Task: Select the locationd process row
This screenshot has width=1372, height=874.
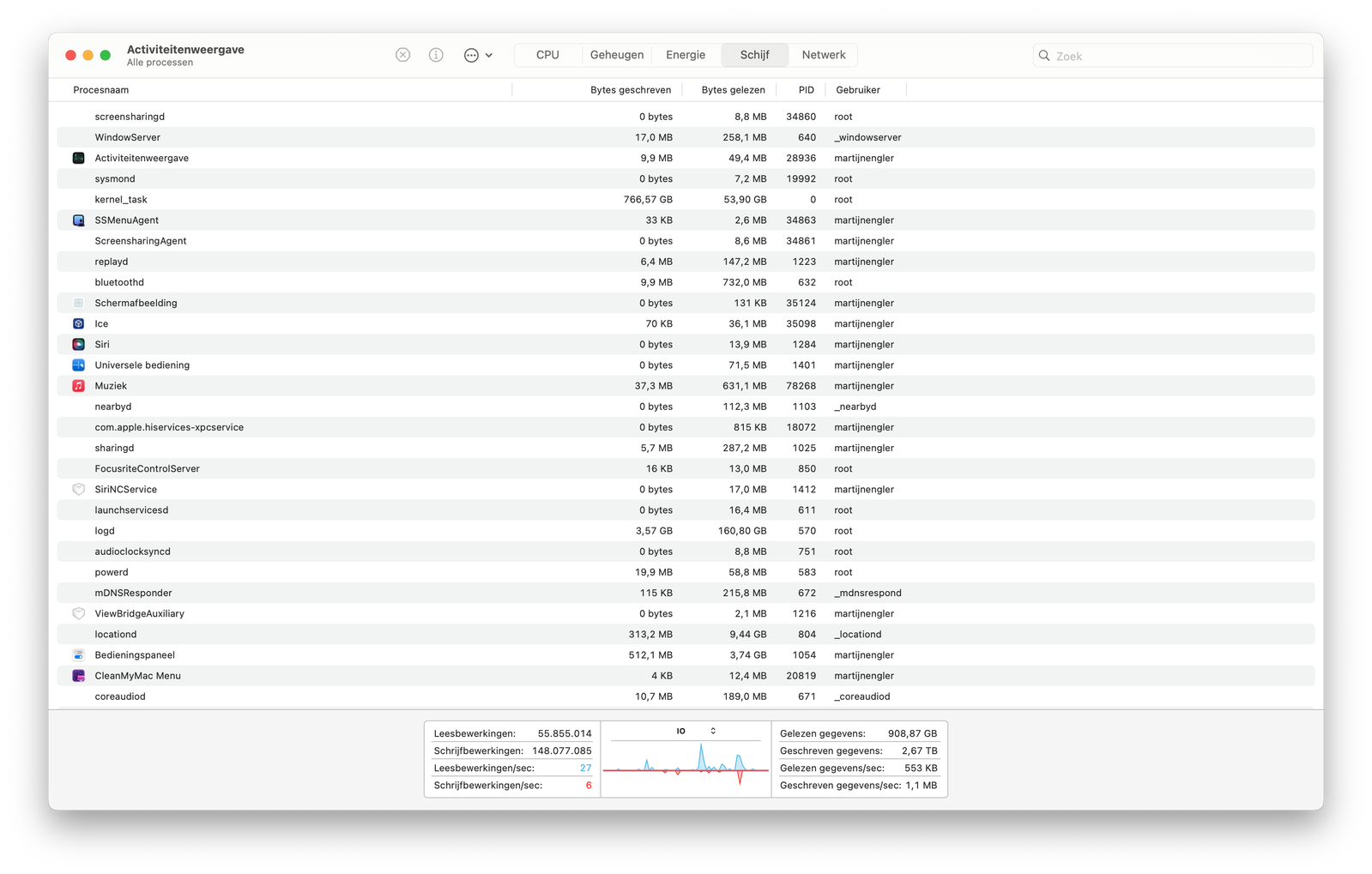Action: click(x=686, y=635)
